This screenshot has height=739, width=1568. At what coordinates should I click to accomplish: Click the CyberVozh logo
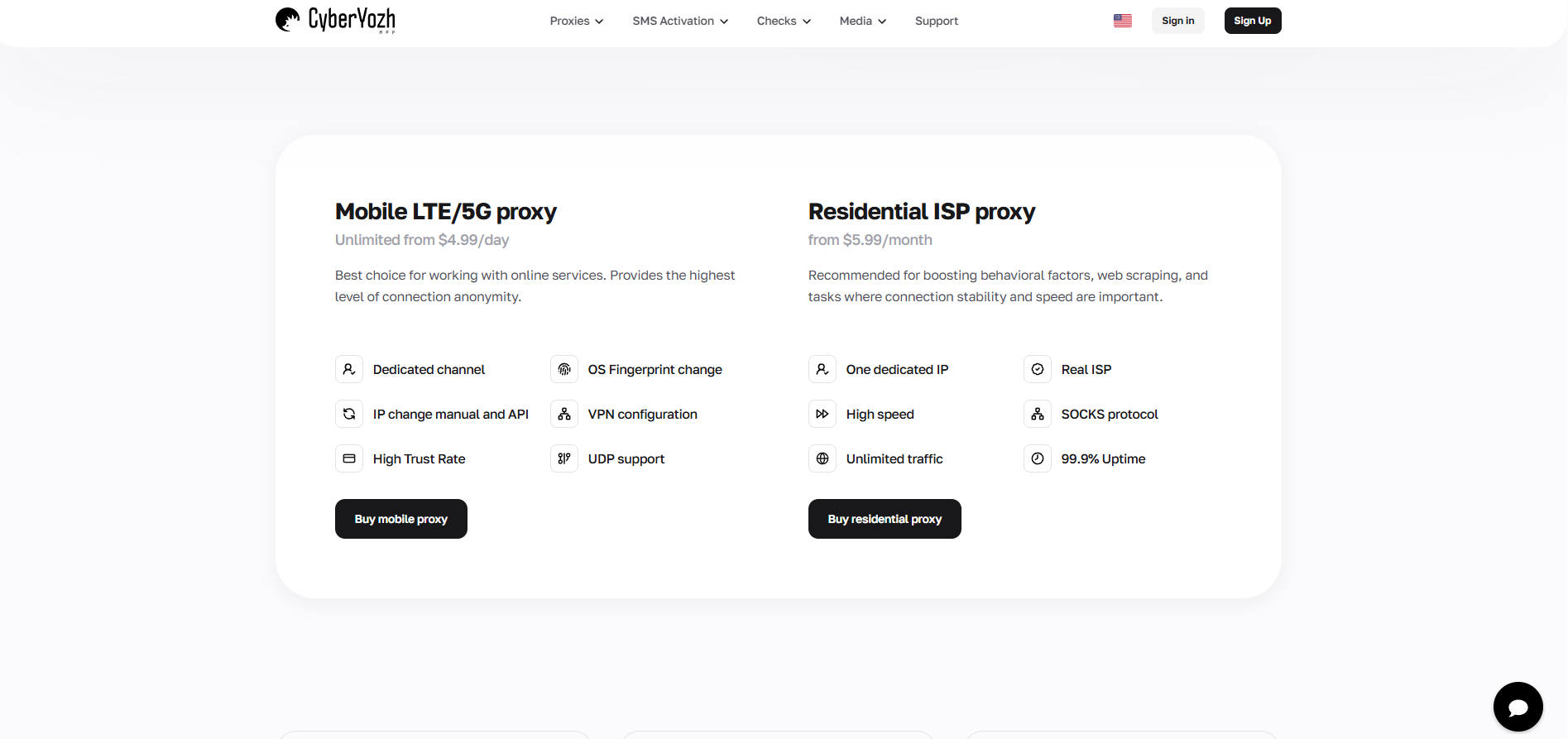tap(335, 20)
